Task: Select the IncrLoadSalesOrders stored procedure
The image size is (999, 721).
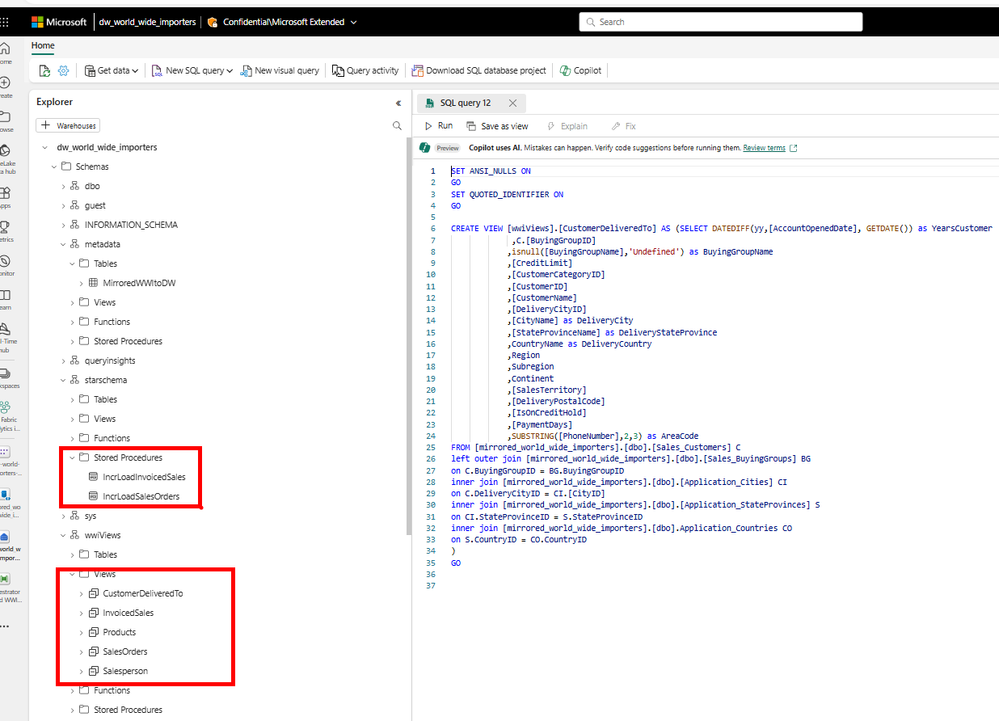Action: coord(141,496)
